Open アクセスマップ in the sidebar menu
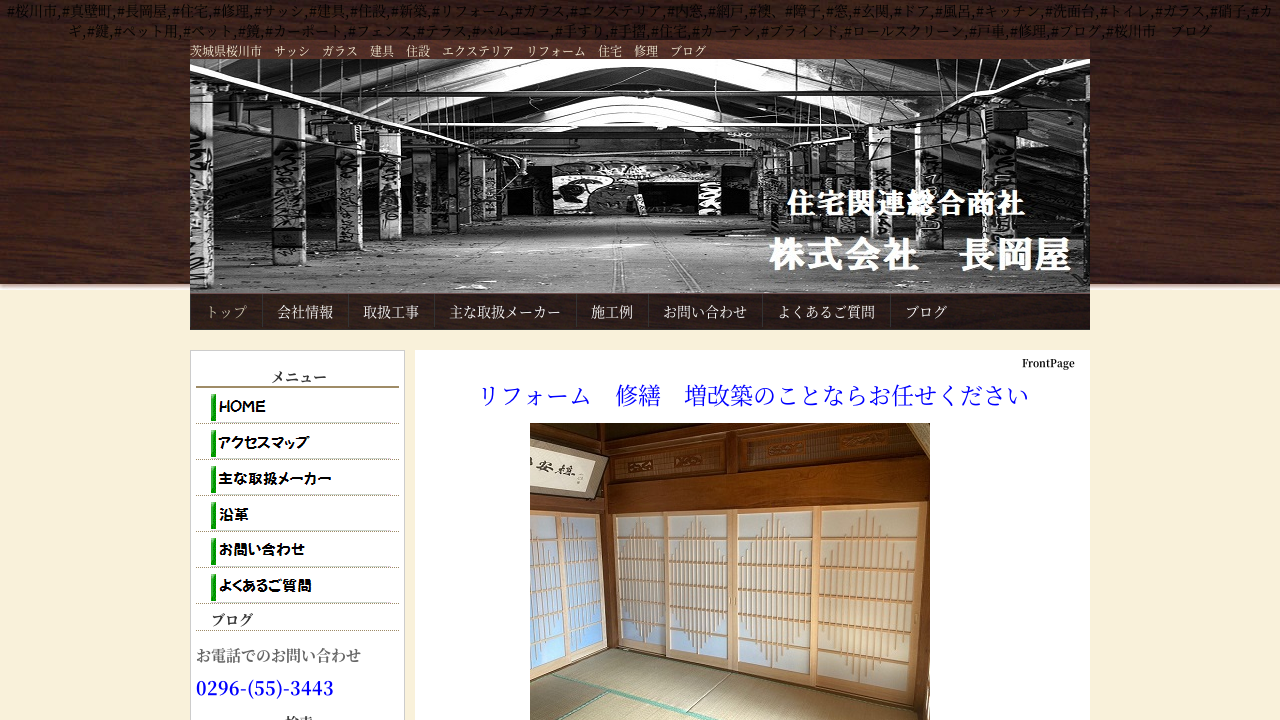Image resolution: width=1280 pixels, height=720 pixels. pyautogui.click(x=263, y=443)
